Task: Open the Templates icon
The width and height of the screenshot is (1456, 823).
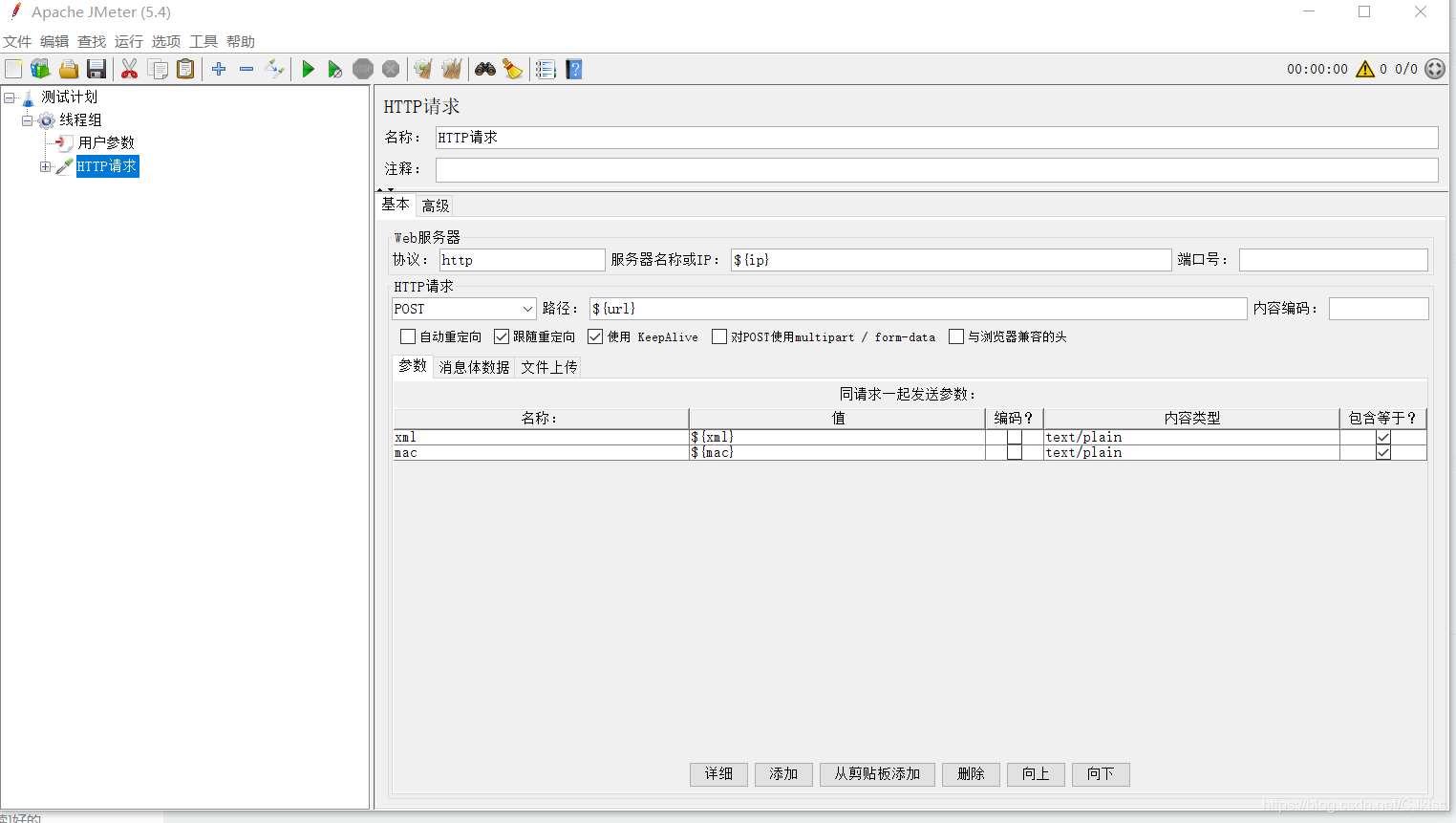Action: tap(40, 69)
